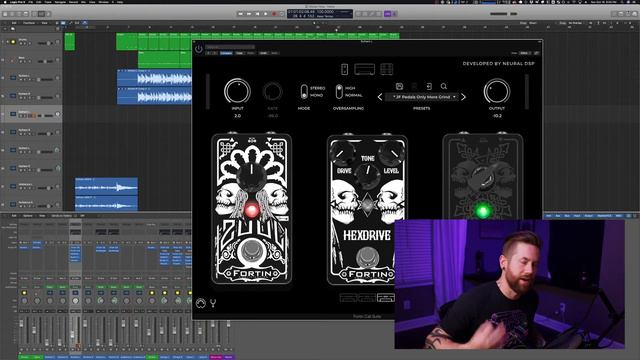The height and width of the screenshot is (360, 640).
Task: Open the Logic Pro X menu
Action: click(x=18, y=2)
